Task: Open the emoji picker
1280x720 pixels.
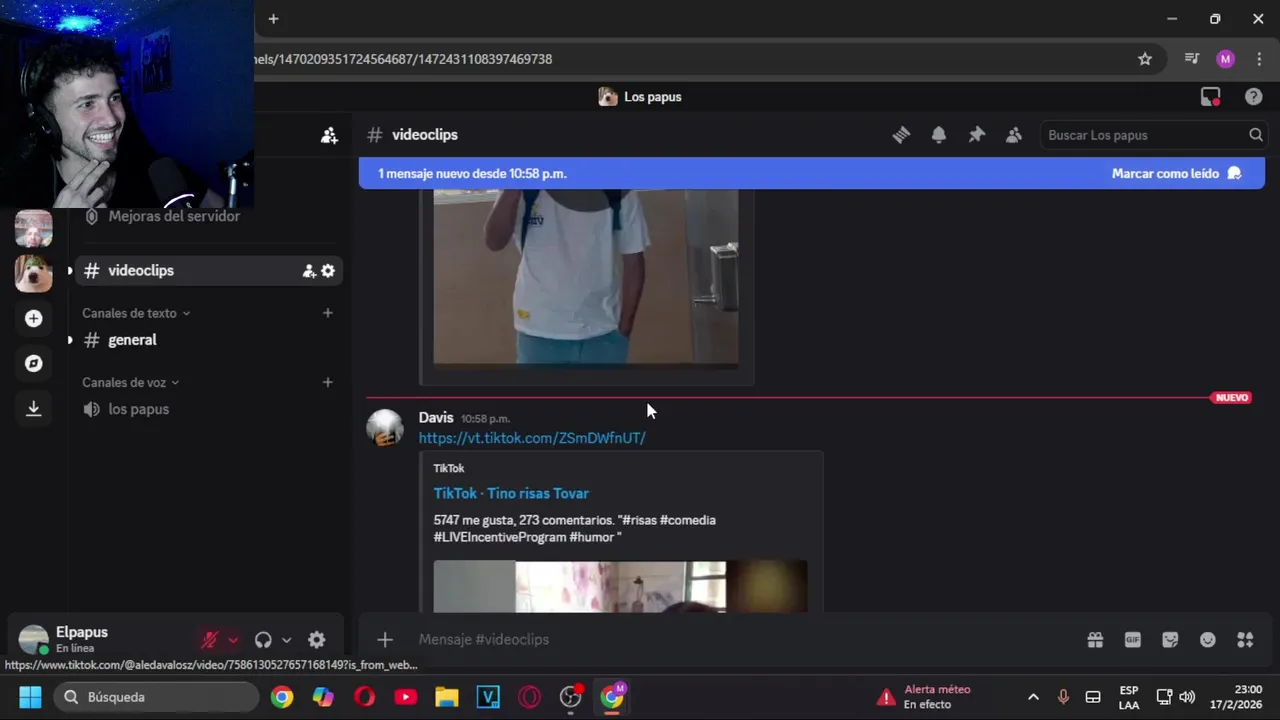Action: coord(1208,640)
